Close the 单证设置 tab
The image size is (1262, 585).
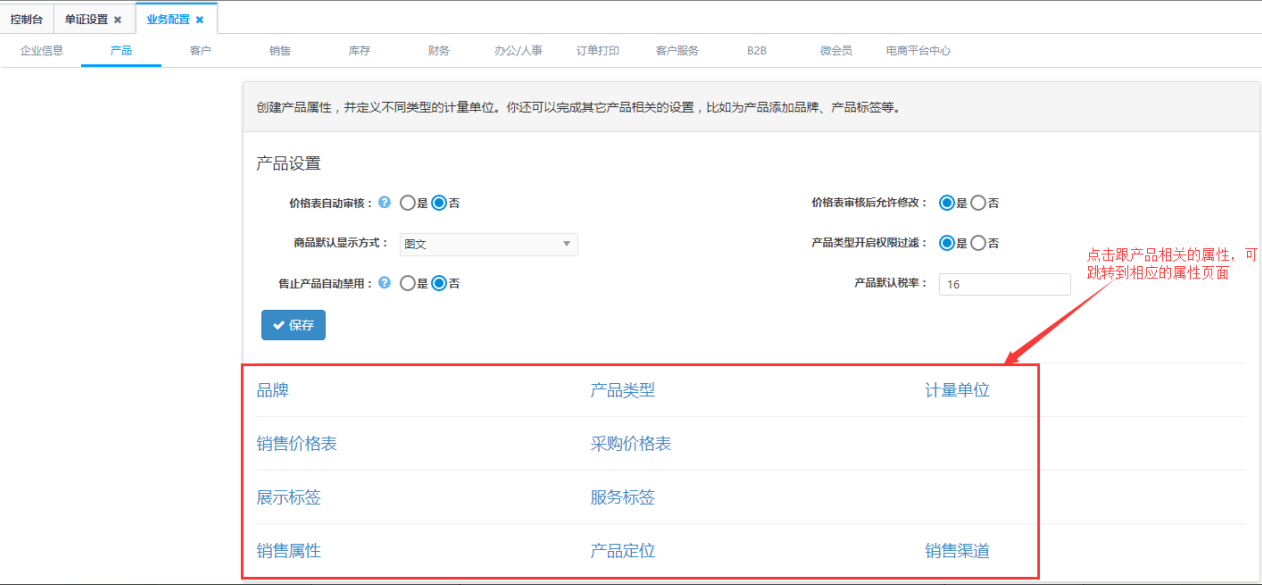coord(118,19)
